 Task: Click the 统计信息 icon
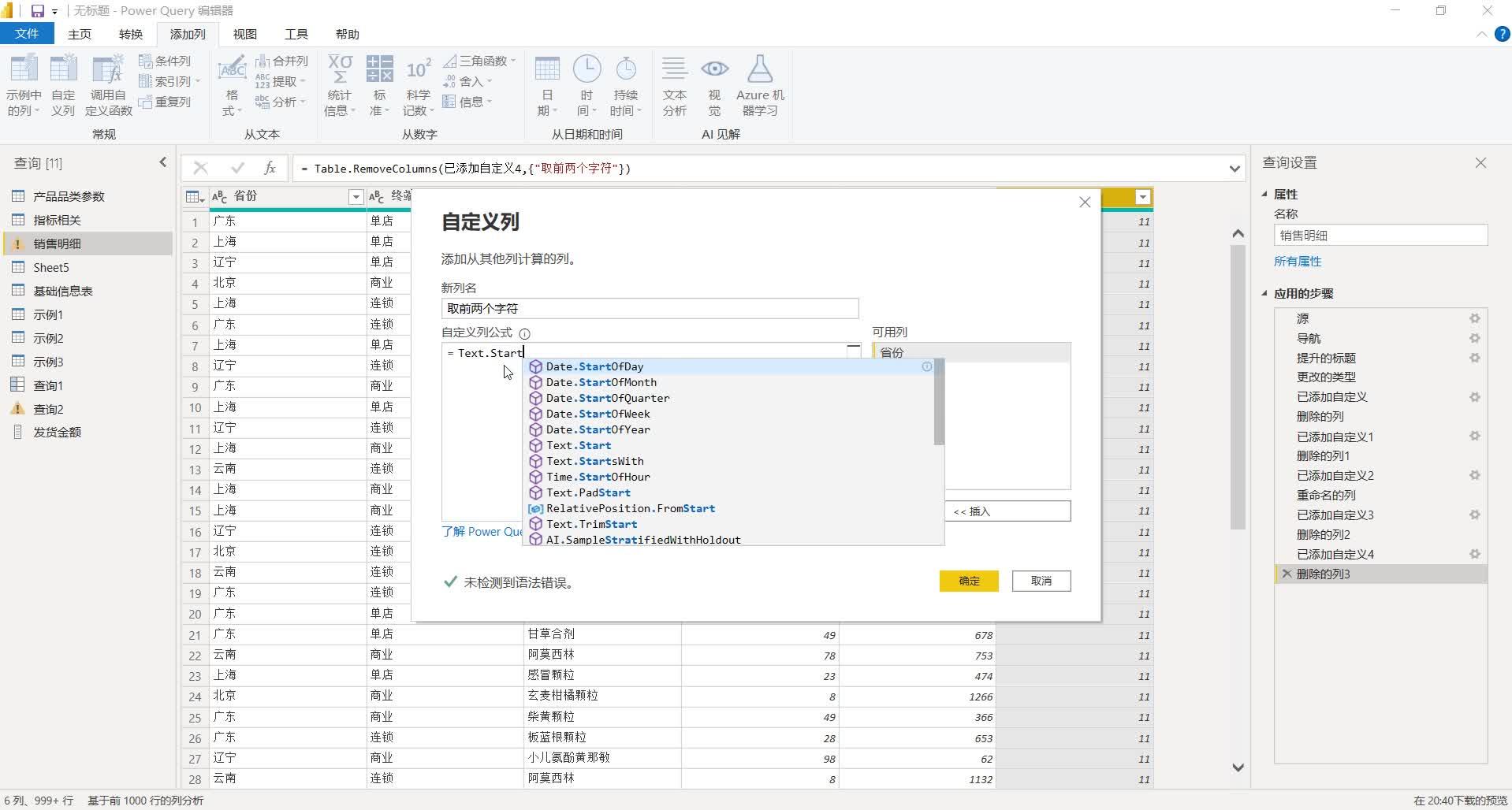(x=339, y=83)
